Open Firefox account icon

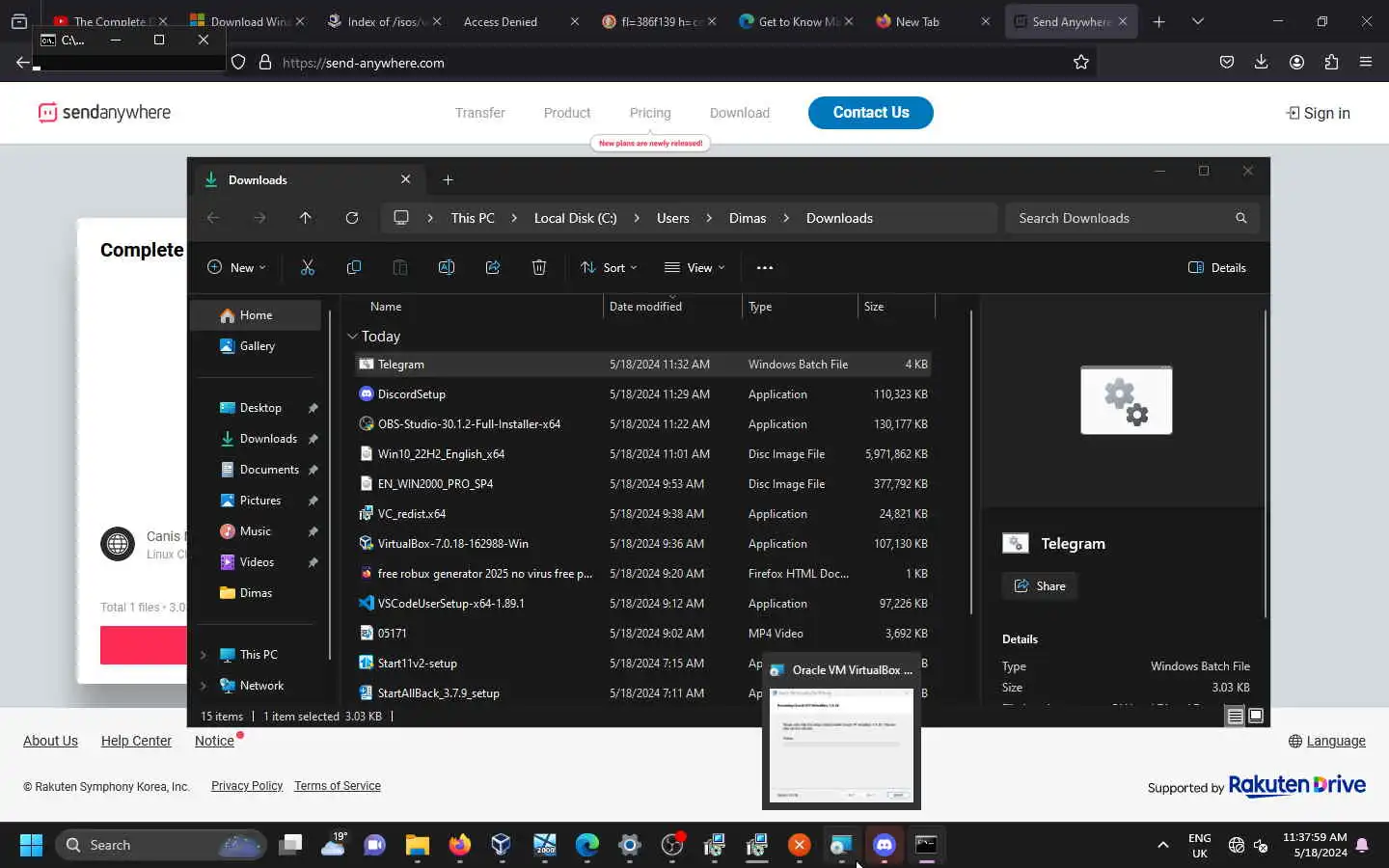(x=1296, y=62)
